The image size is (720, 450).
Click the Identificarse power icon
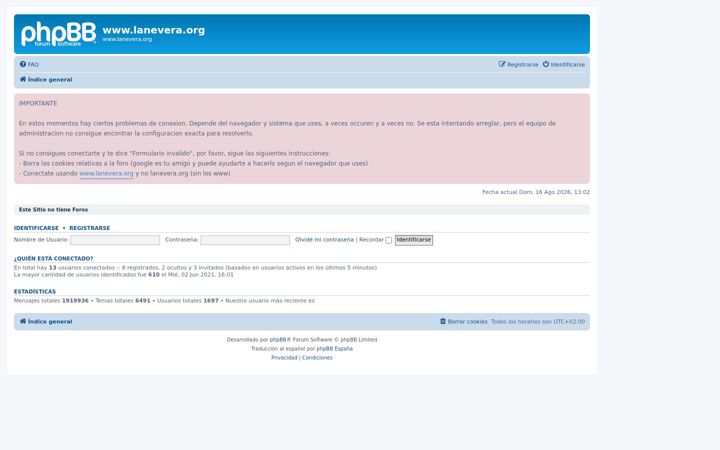(x=546, y=64)
